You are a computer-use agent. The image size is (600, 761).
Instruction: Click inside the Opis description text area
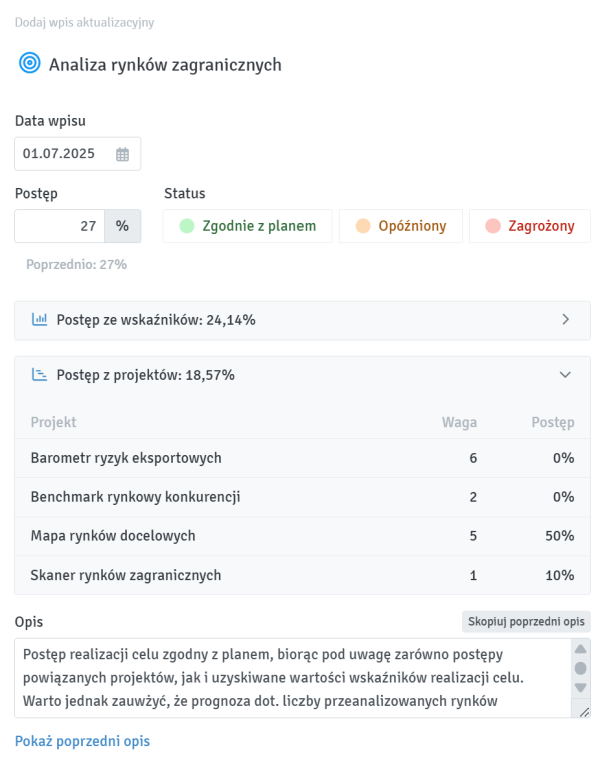click(x=290, y=678)
